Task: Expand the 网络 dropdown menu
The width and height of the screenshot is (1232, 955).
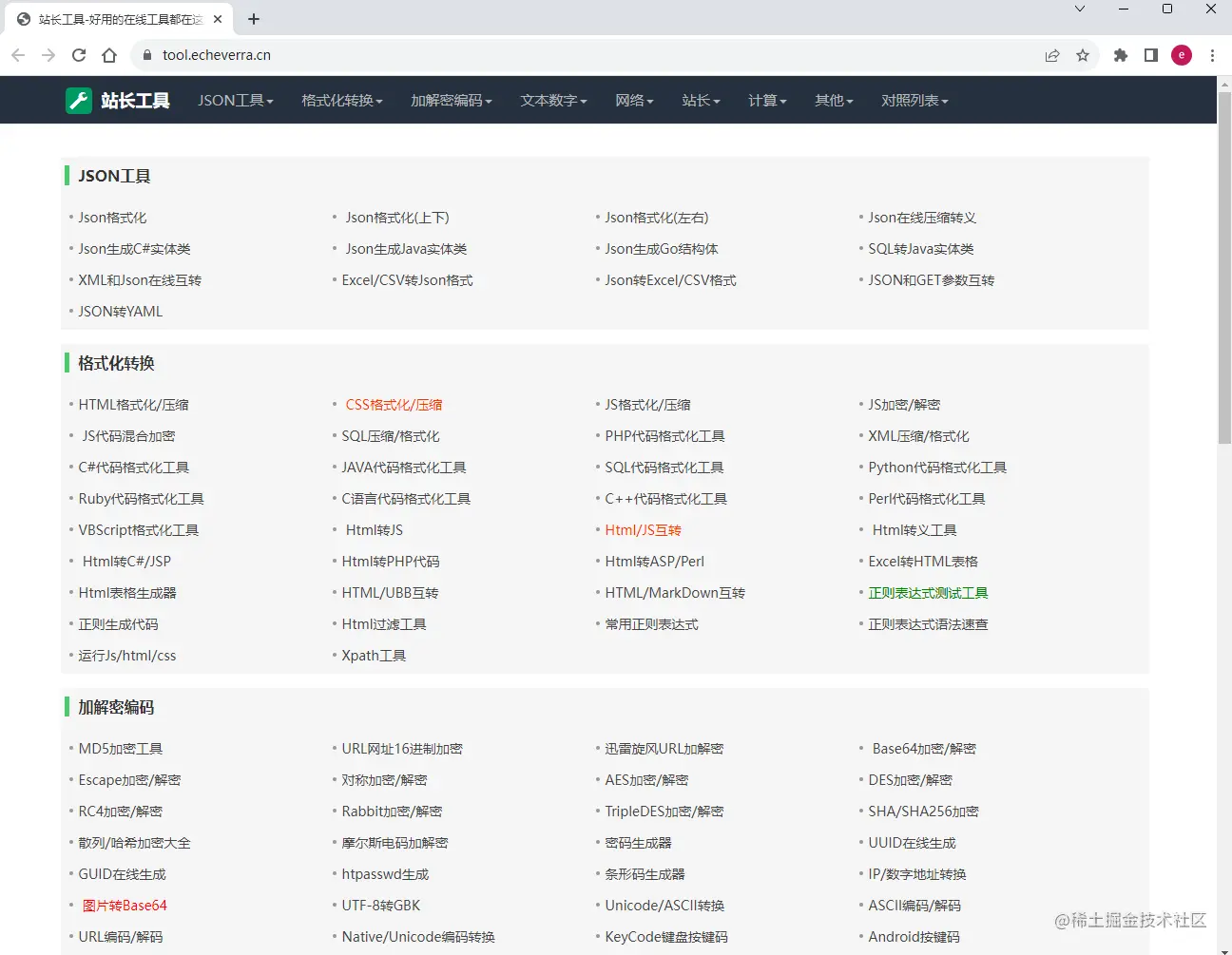Action: tap(634, 100)
